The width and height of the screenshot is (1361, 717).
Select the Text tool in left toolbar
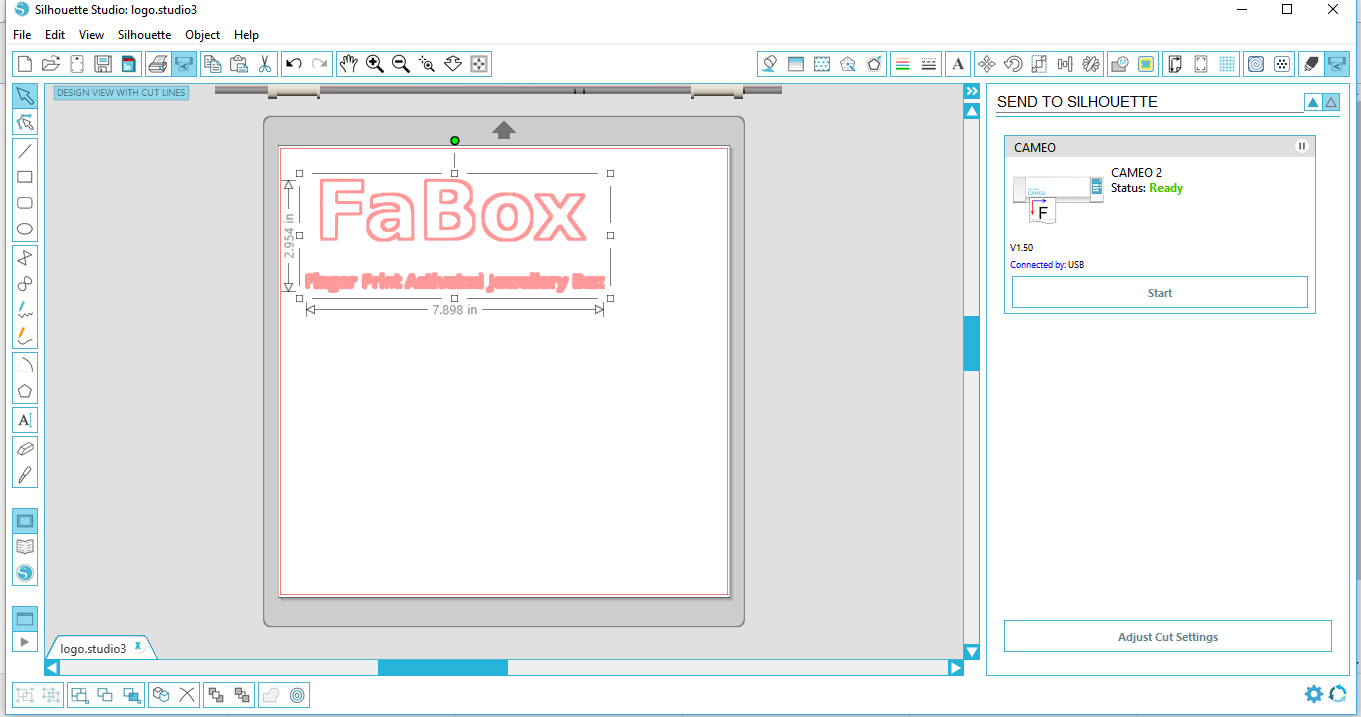25,420
